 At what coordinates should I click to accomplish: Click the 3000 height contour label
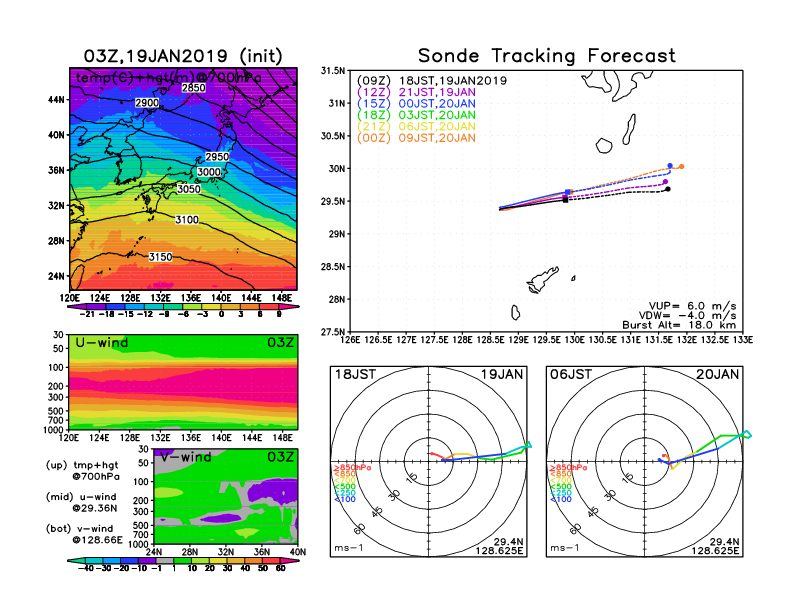[x=209, y=172]
